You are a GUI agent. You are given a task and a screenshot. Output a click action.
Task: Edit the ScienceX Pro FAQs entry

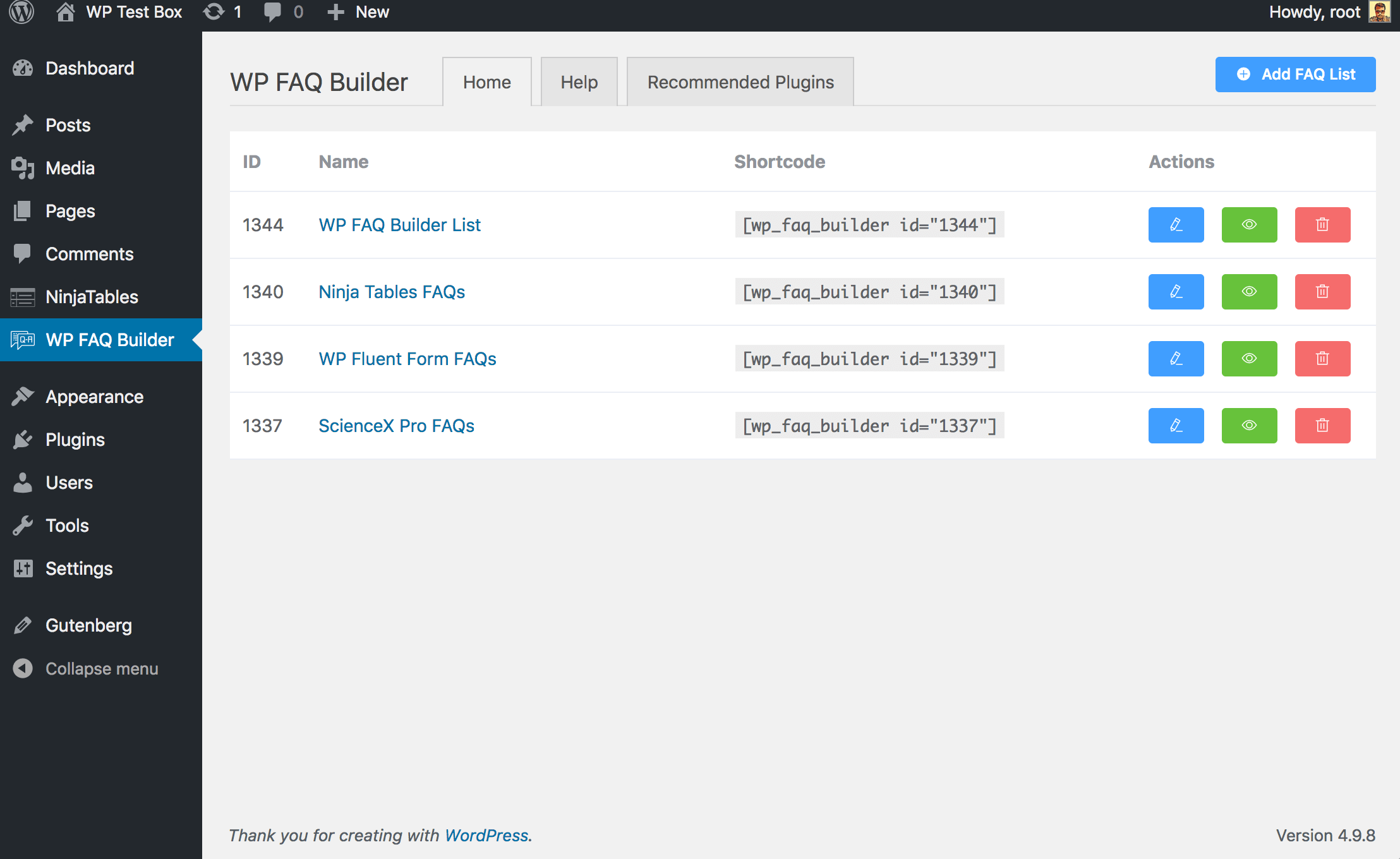click(x=1176, y=426)
